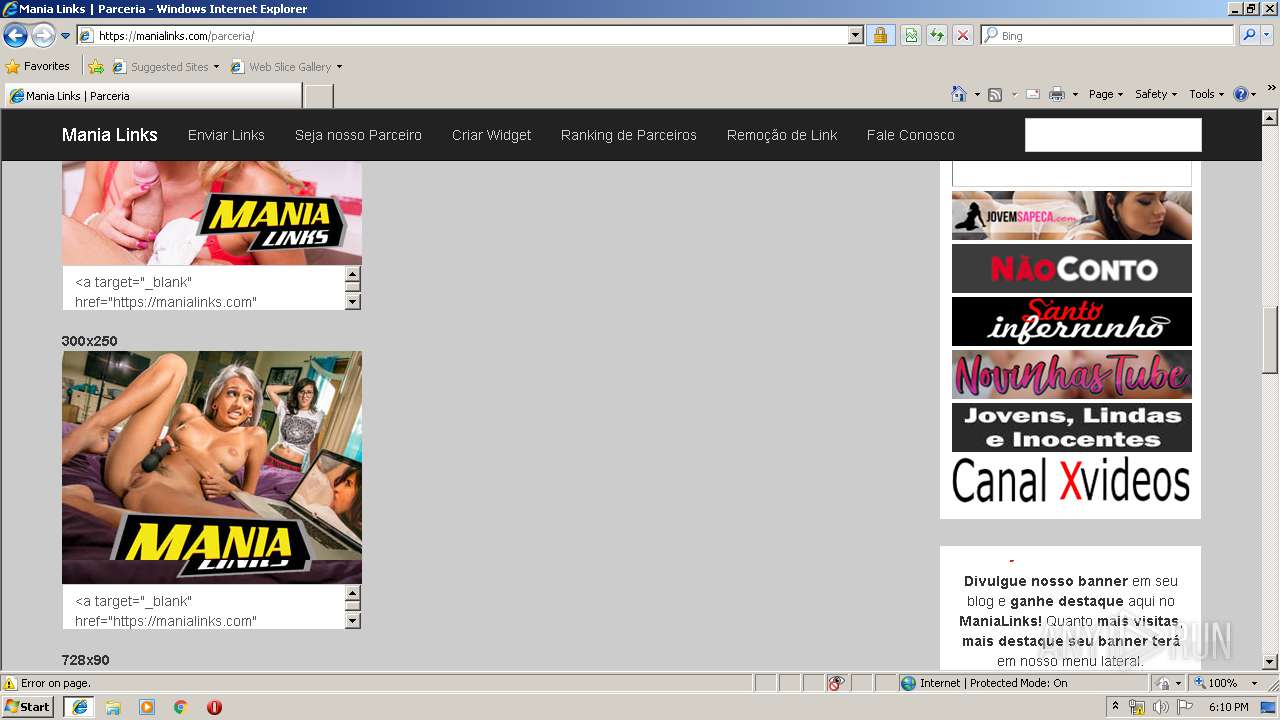Click the scroll-up arrow of the 300x250 embed code box

(352, 594)
